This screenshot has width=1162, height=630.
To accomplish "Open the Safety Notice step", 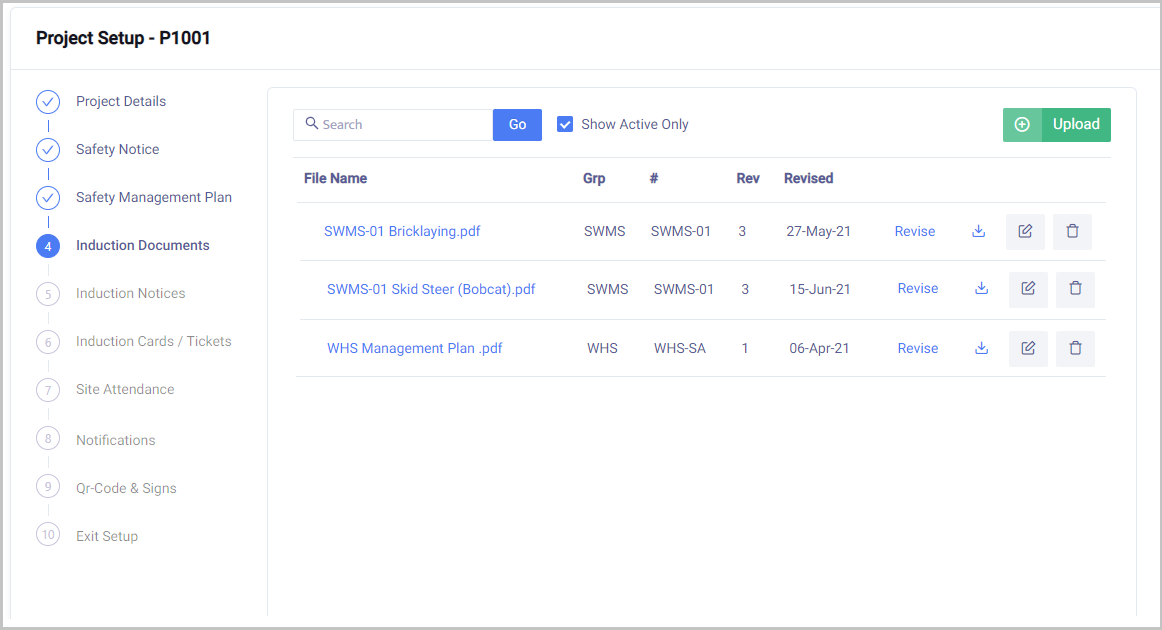I will (117, 149).
